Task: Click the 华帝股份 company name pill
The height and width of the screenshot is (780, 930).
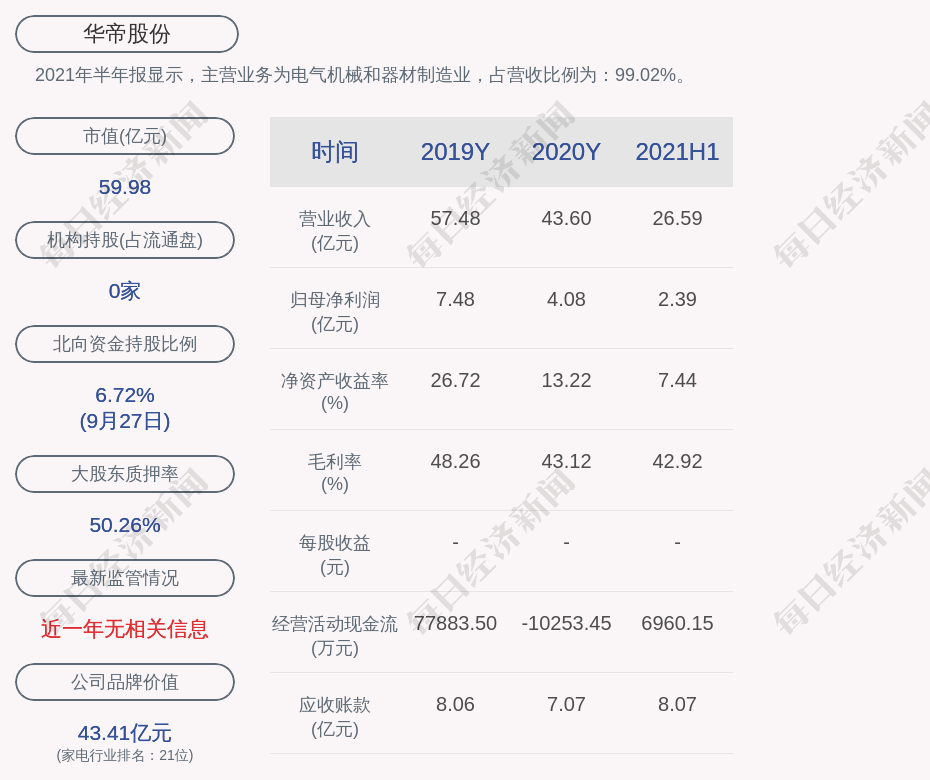Action: click(x=126, y=34)
